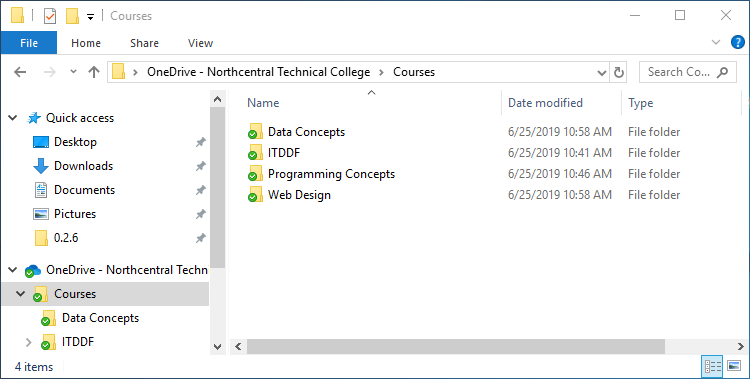Click the horizontal scrollbar left arrow
The height and width of the screenshot is (379, 750).
coord(238,346)
